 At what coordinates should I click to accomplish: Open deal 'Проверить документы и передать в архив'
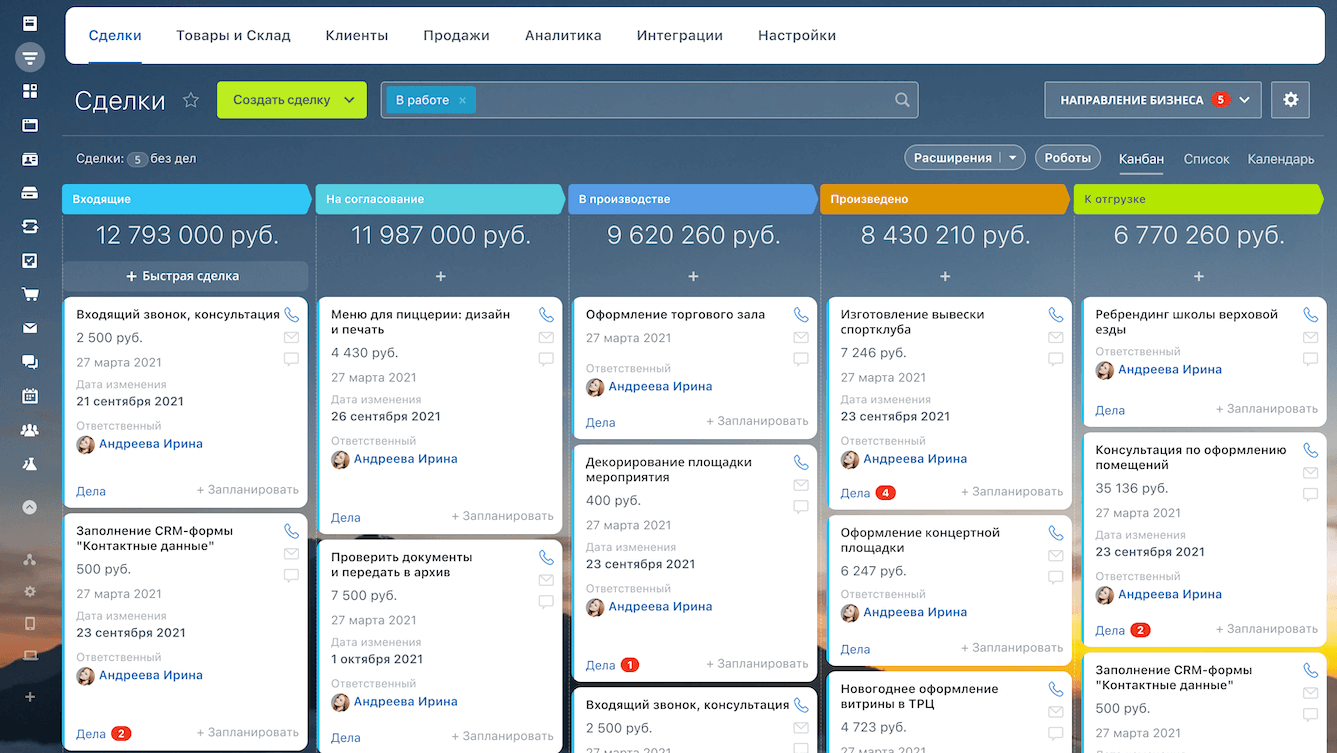click(402, 565)
